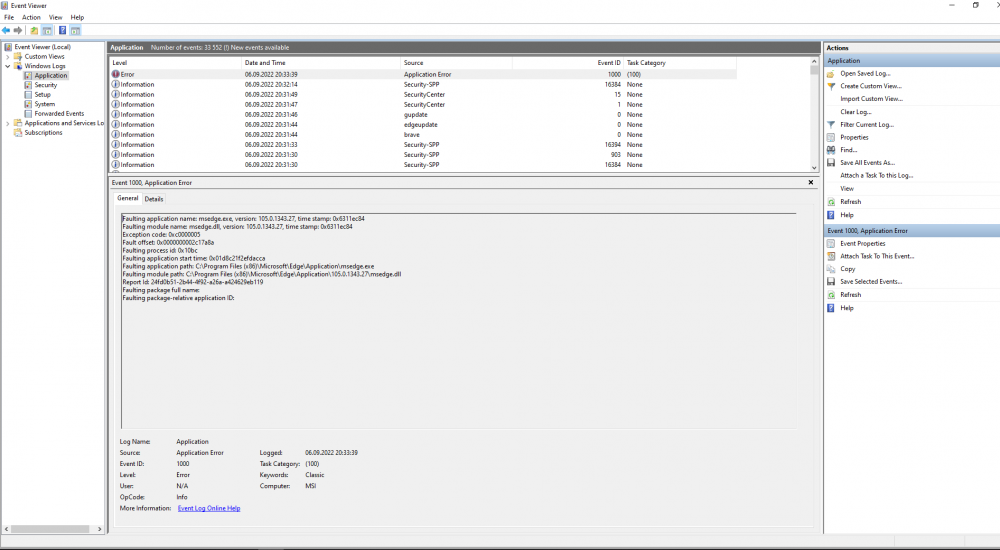Click the Open Saved Log folder icon

tap(831, 73)
